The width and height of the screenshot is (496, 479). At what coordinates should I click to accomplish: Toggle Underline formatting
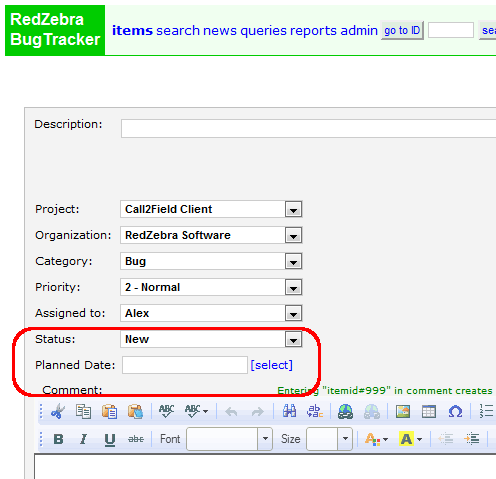(110, 440)
